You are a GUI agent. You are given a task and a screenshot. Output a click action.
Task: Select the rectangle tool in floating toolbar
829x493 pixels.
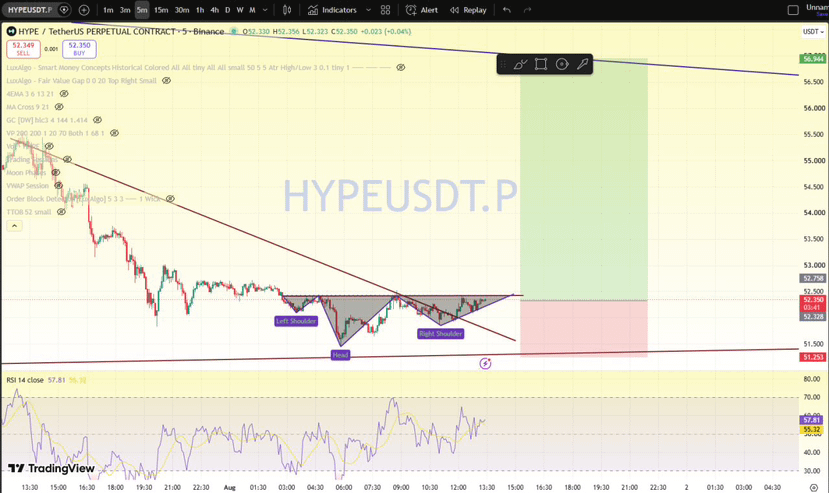[x=540, y=64]
